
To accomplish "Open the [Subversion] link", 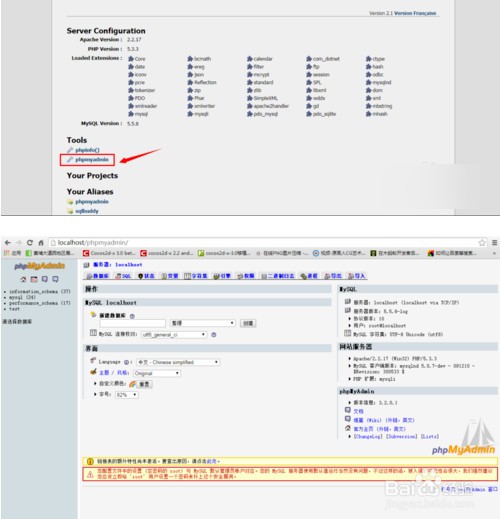I will pyautogui.click(x=402, y=436).
